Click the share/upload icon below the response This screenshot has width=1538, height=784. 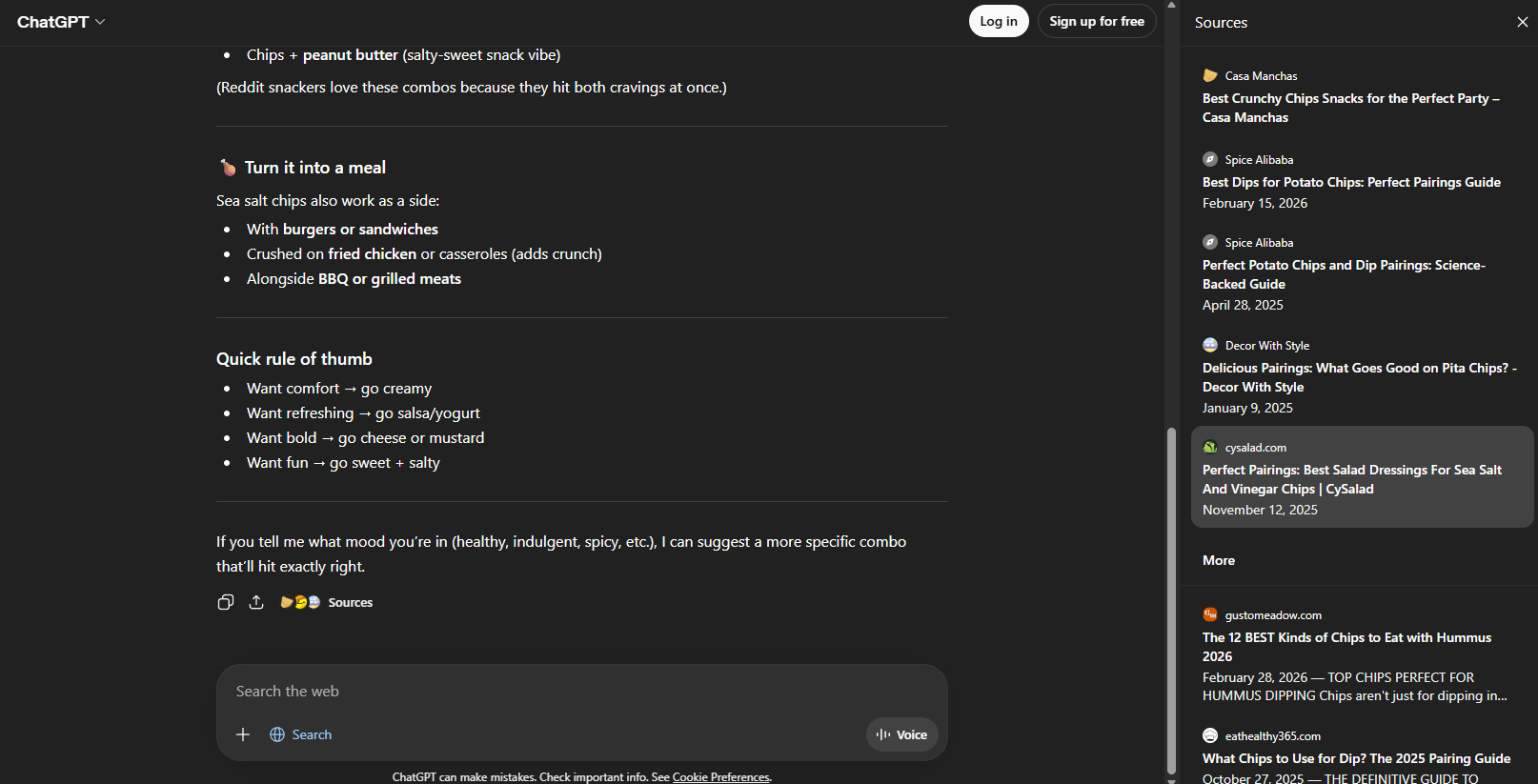coord(256,602)
